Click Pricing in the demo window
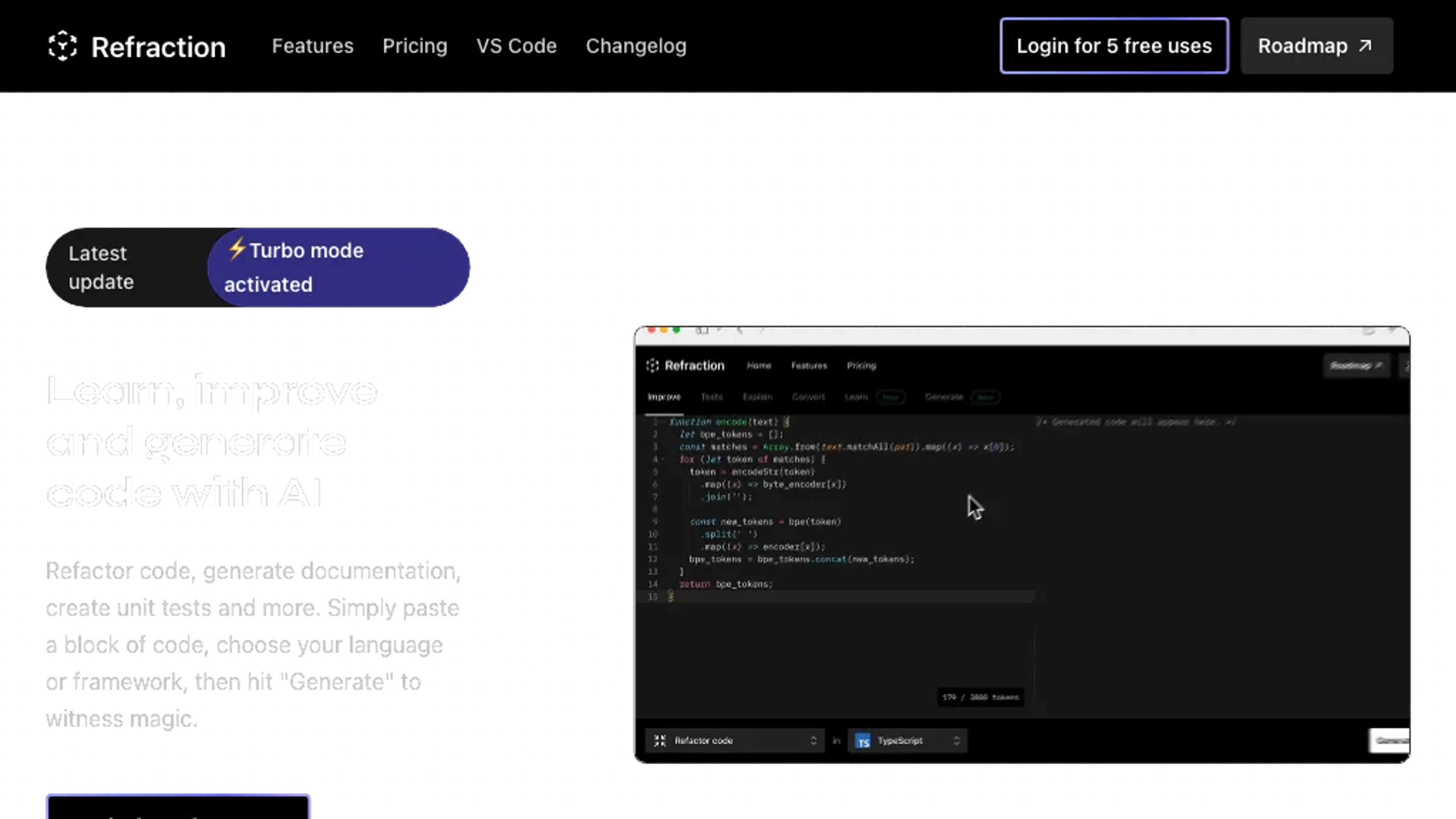This screenshot has height=819, width=1456. (x=861, y=366)
